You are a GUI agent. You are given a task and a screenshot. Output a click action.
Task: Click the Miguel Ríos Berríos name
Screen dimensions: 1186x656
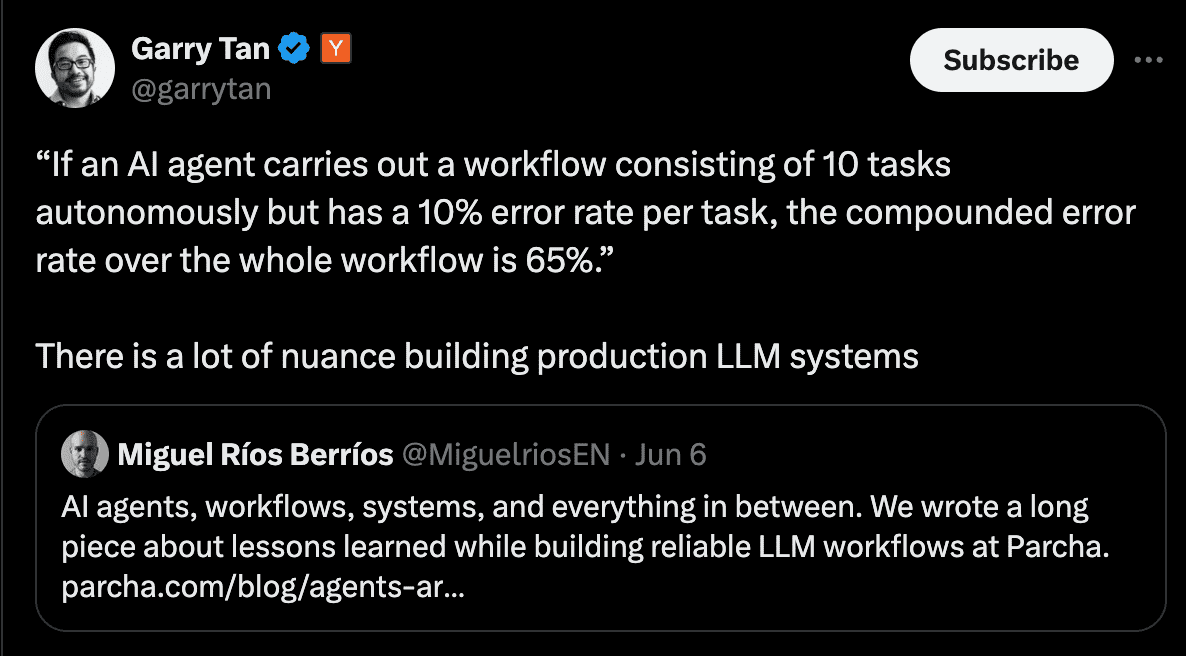pos(255,455)
